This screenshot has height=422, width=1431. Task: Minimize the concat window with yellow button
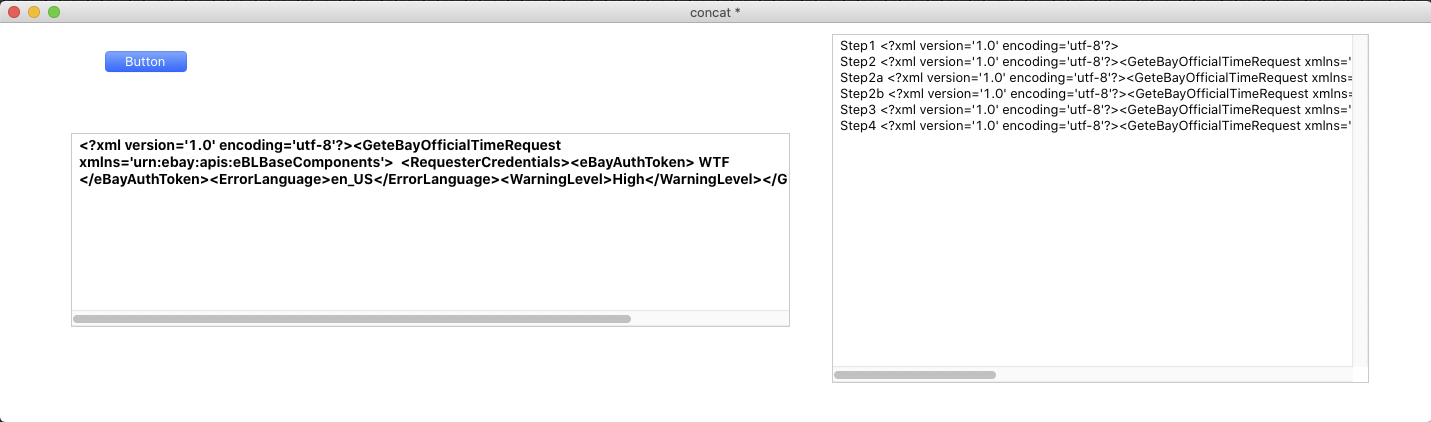34,12
